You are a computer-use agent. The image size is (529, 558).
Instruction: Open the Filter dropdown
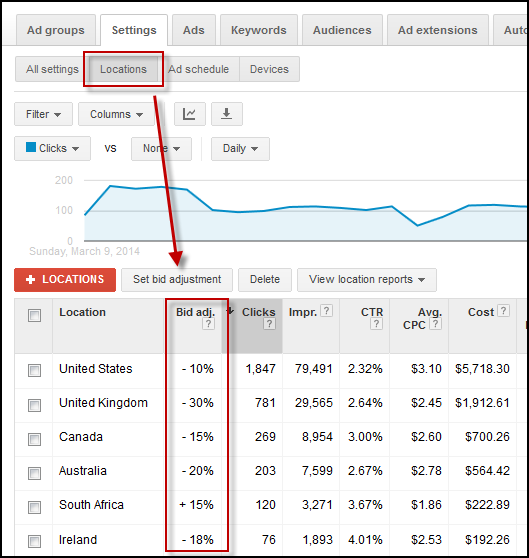pos(43,114)
